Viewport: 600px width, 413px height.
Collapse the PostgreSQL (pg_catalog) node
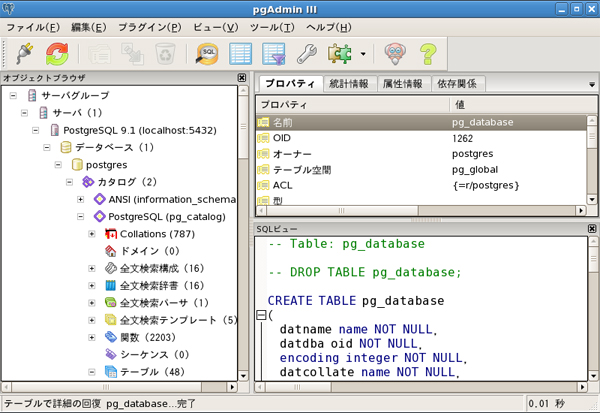[80, 217]
